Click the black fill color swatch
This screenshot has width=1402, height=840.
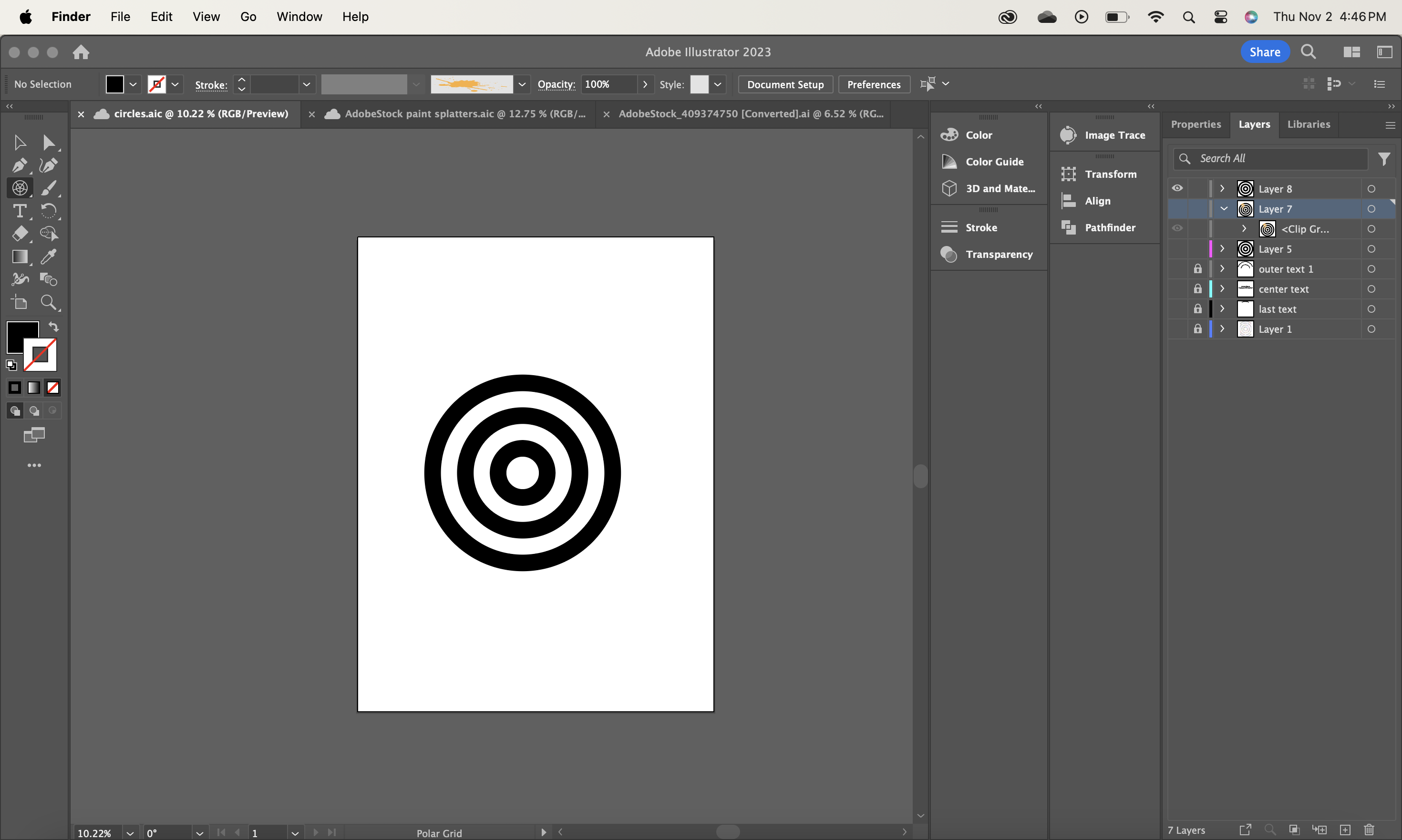pyautogui.click(x=115, y=84)
